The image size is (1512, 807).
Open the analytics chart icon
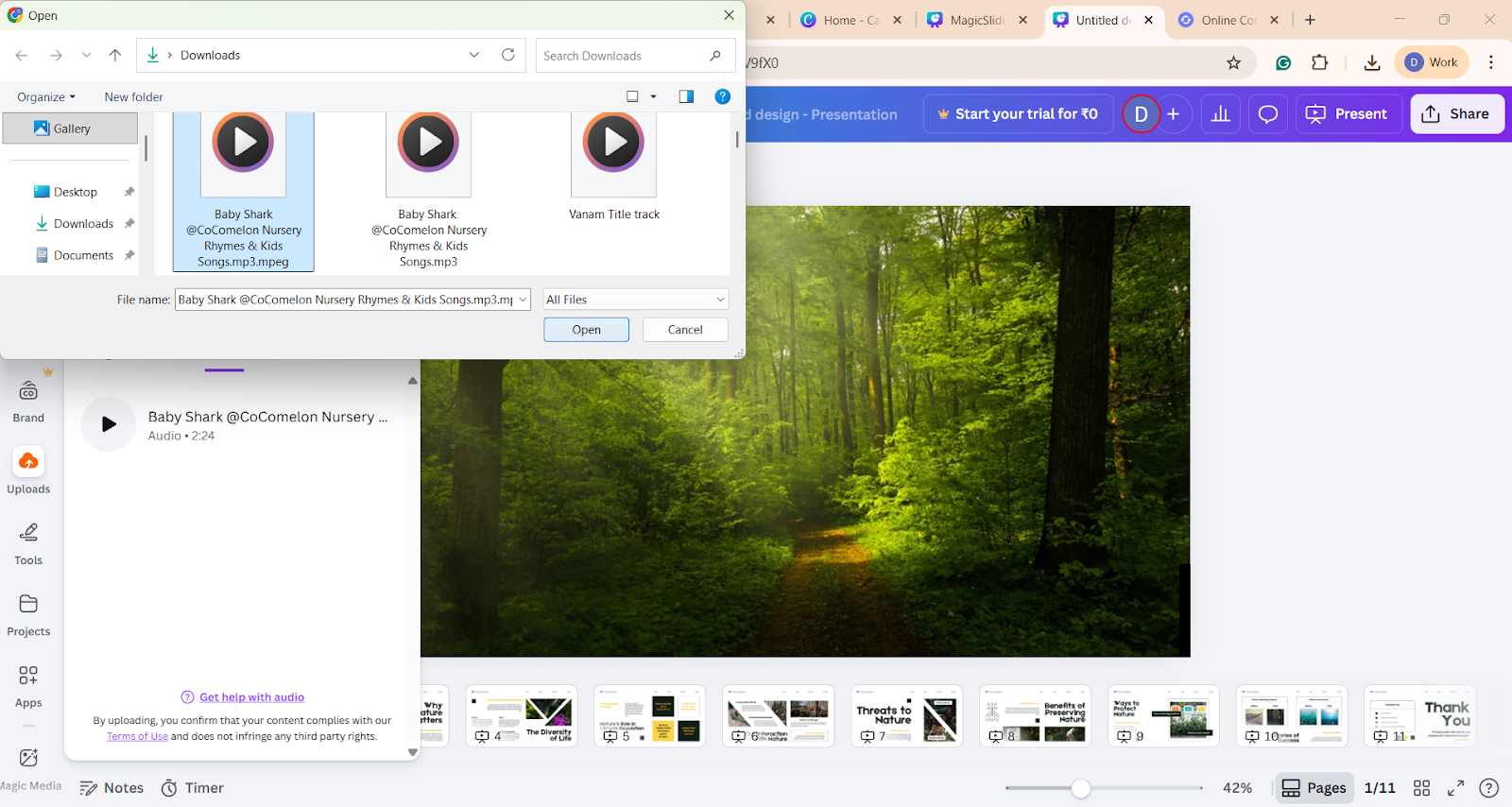coord(1221,114)
